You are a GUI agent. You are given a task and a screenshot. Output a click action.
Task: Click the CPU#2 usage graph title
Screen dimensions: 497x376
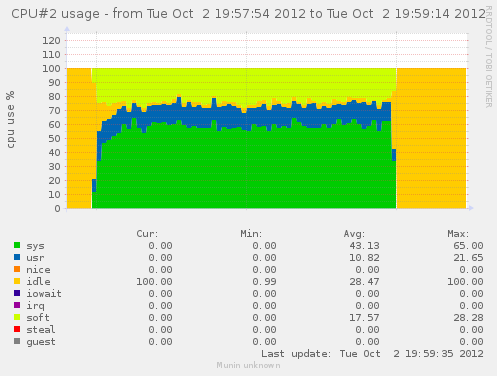(248, 14)
